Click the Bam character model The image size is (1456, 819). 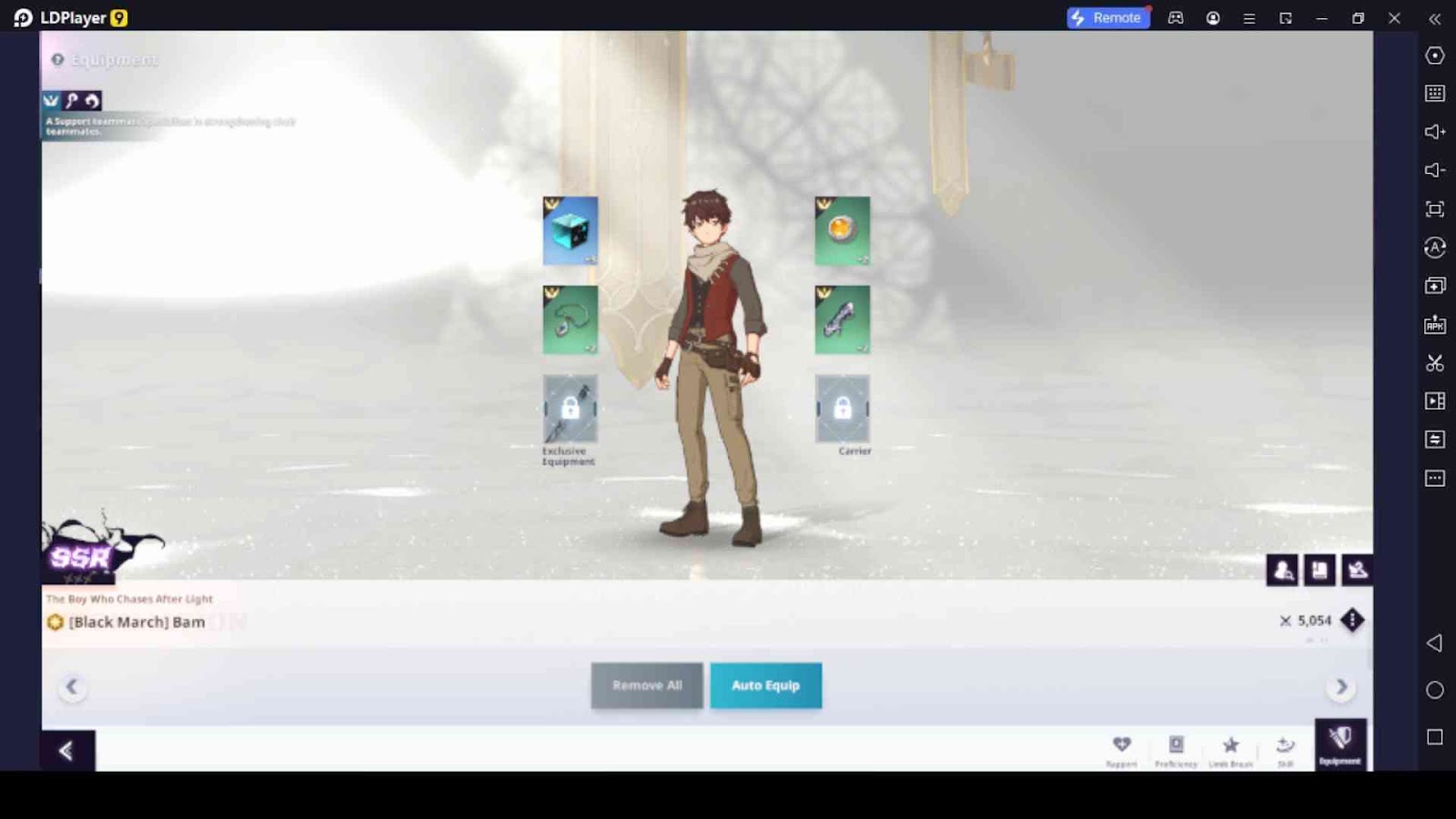pos(711,369)
